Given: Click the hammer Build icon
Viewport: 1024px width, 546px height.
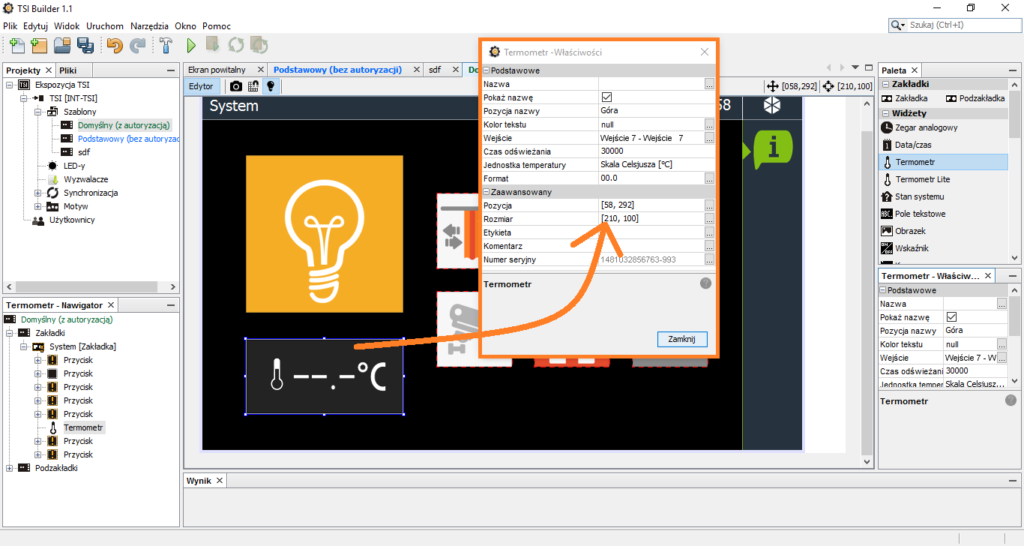Looking at the screenshot, I should 166,45.
